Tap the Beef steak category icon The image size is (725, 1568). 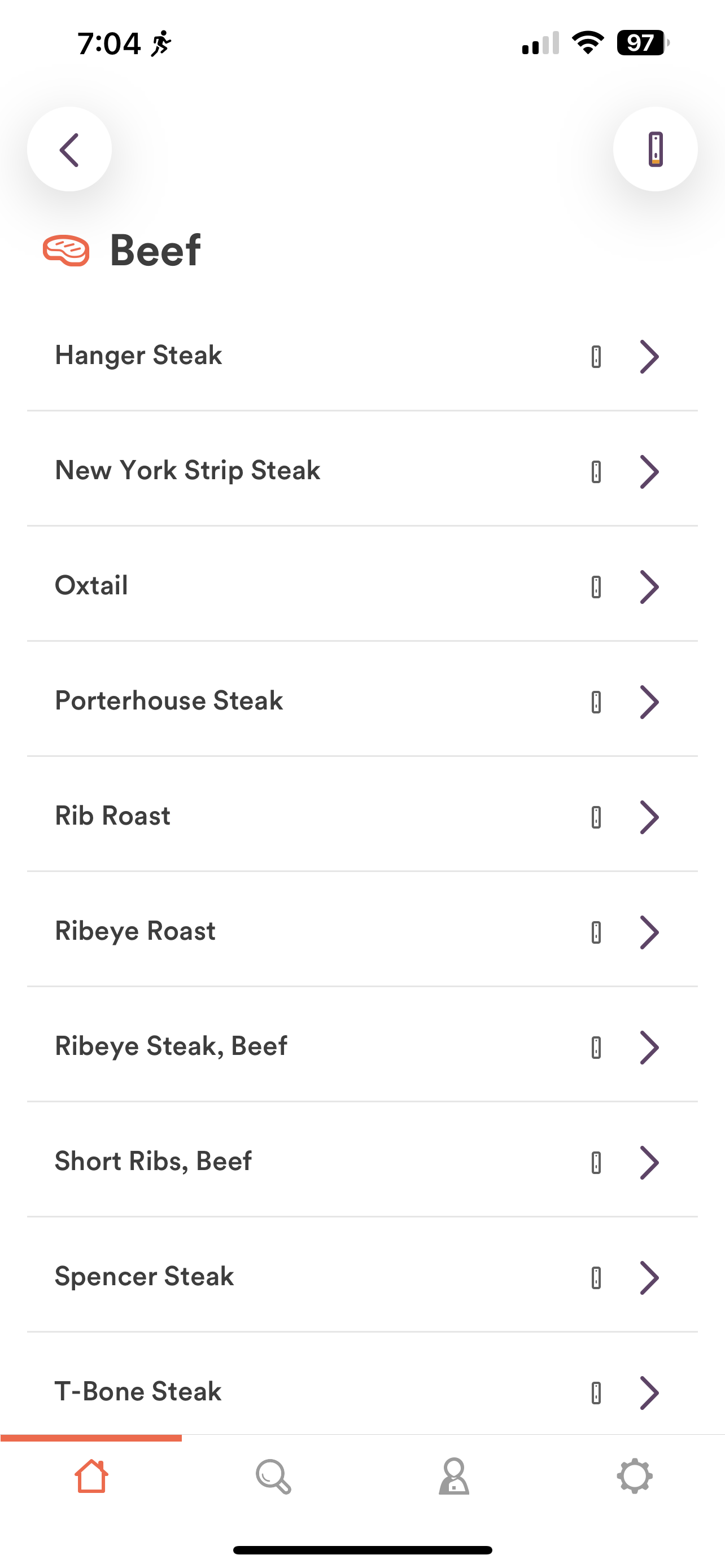click(x=67, y=250)
